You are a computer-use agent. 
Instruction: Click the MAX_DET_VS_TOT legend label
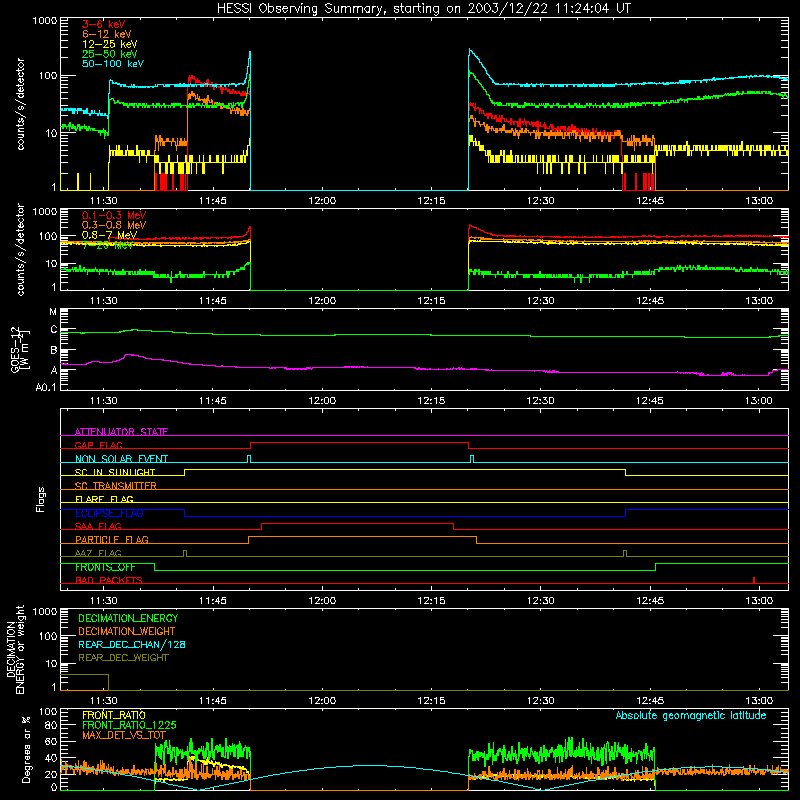click(124, 735)
